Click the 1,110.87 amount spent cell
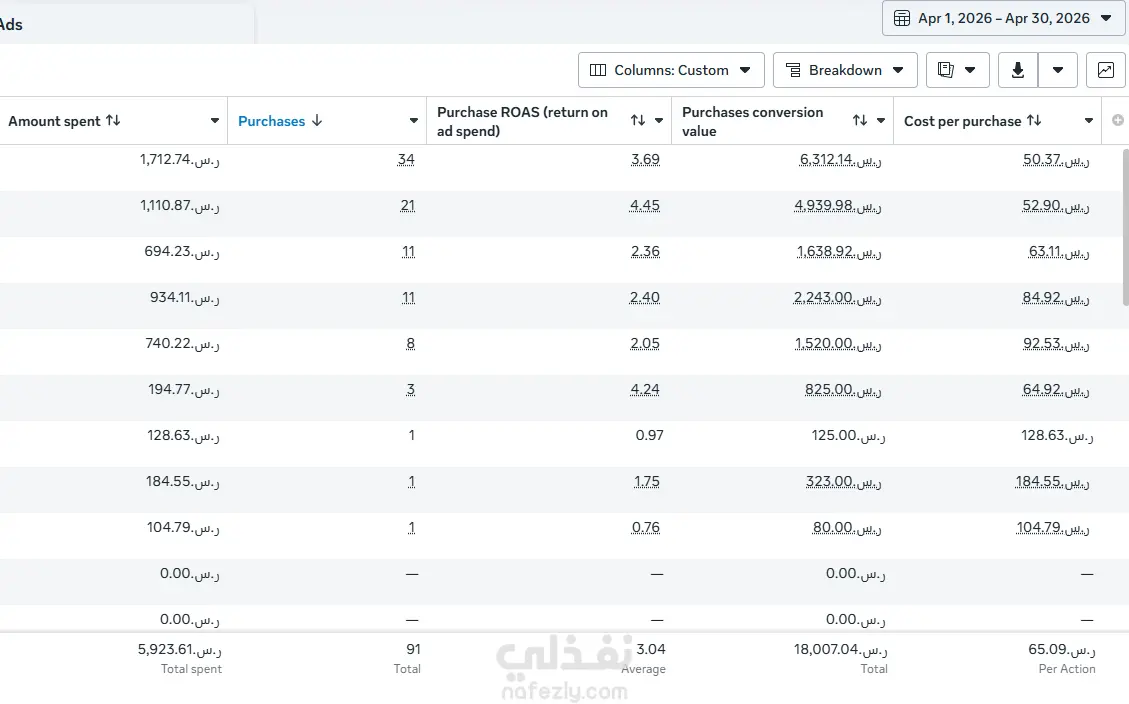1129x704 pixels. [x=179, y=205]
